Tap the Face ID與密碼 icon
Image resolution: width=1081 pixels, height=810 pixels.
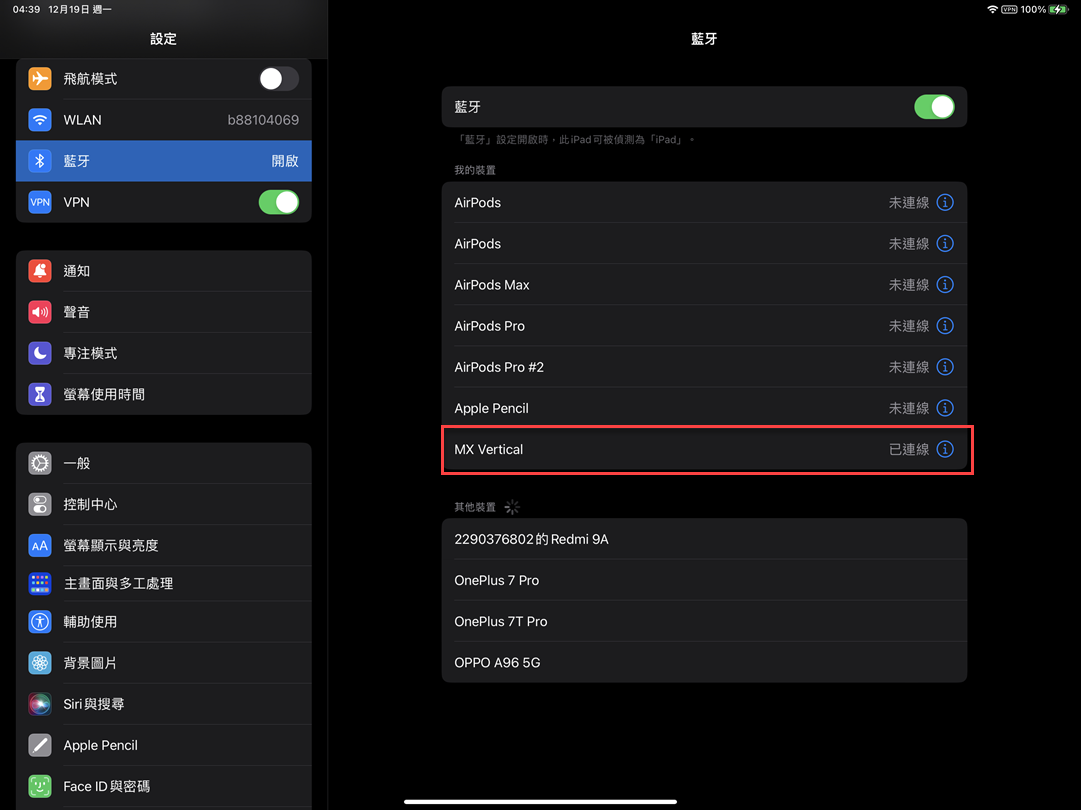(40, 787)
